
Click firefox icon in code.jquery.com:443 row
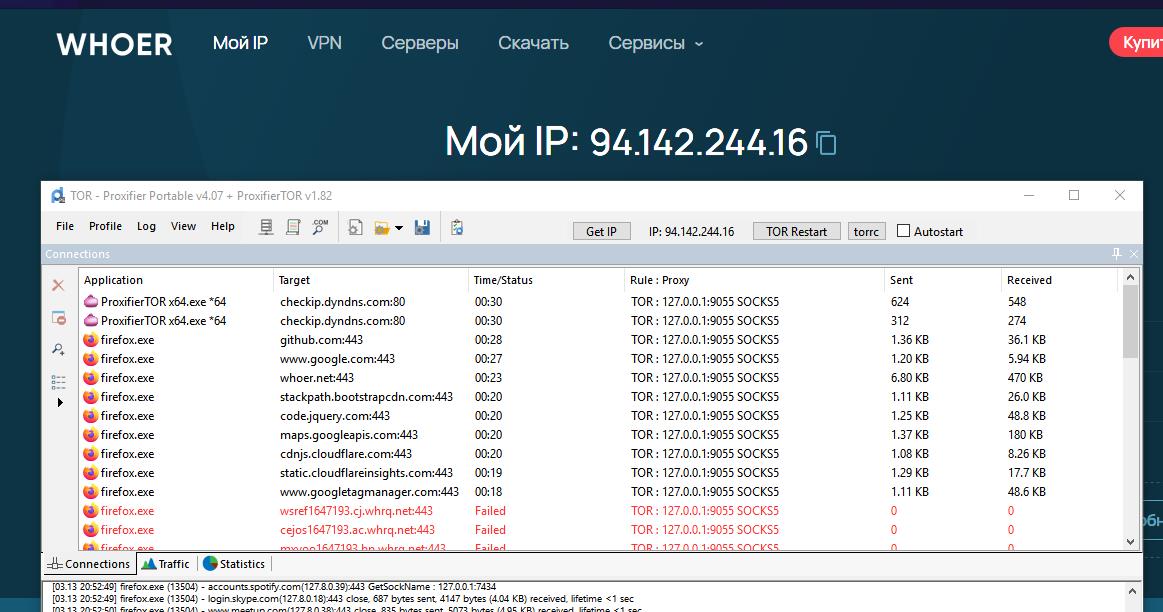pyautogui.click(x=90, y=415)
